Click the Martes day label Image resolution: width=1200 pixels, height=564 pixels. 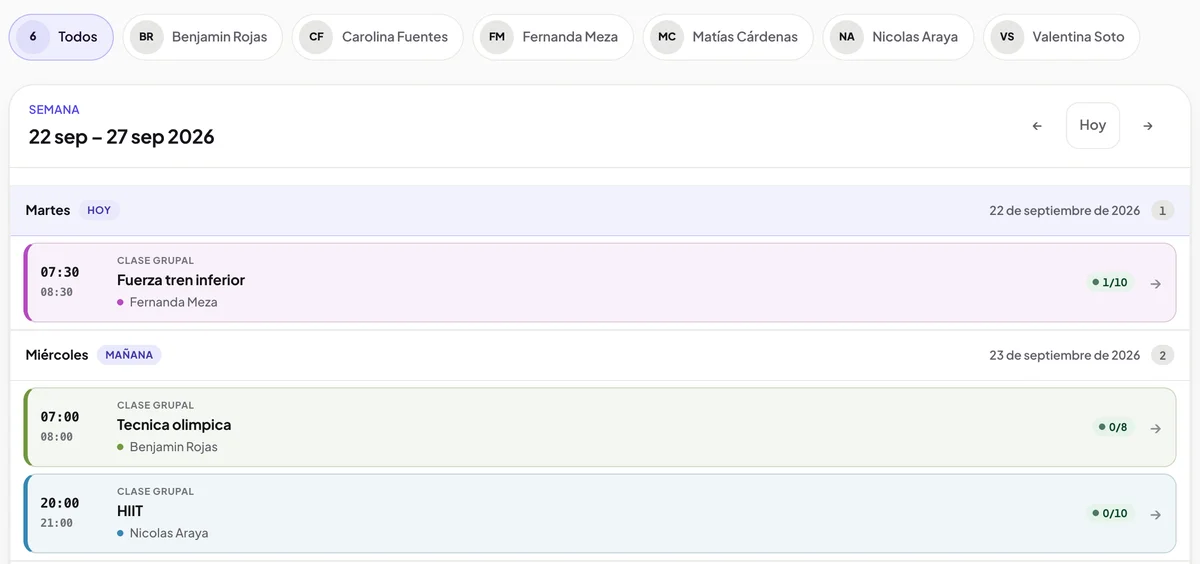pos(48,211)
